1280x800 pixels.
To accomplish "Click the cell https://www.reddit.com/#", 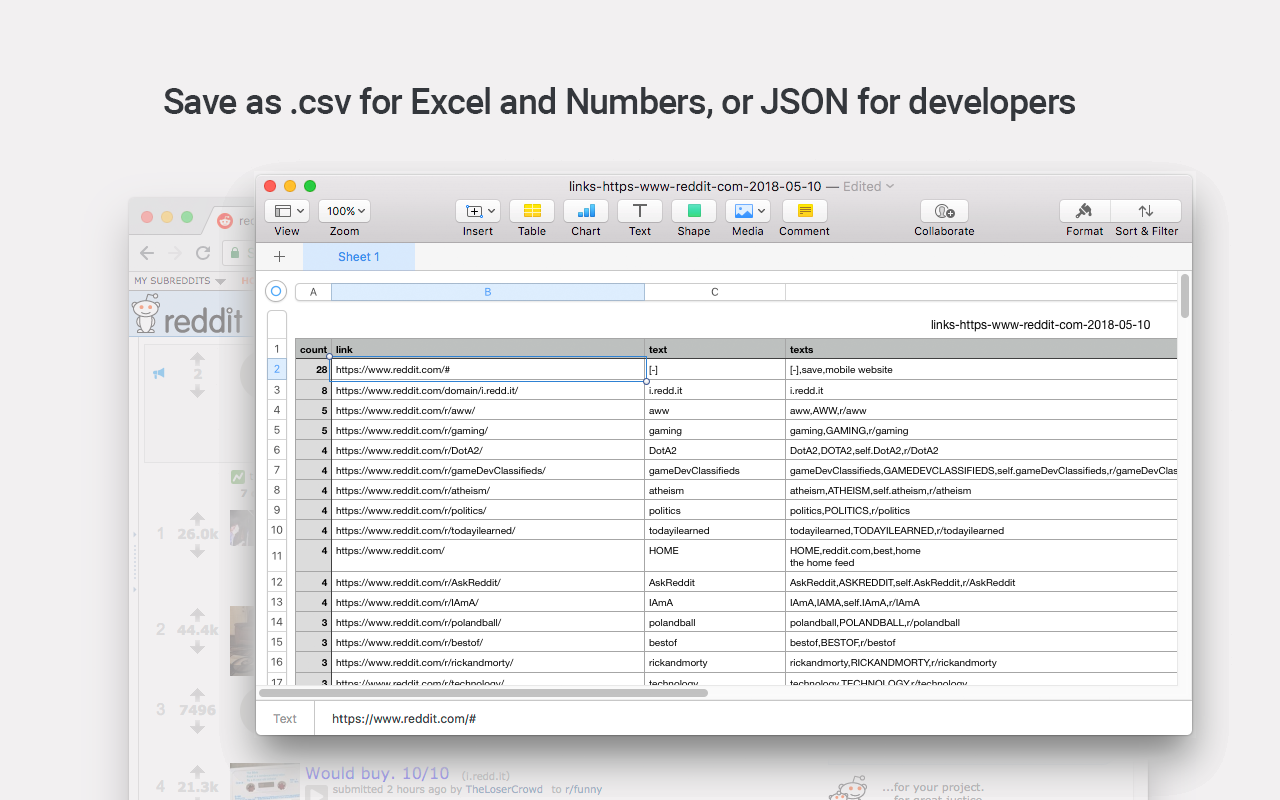I will 488,369.
